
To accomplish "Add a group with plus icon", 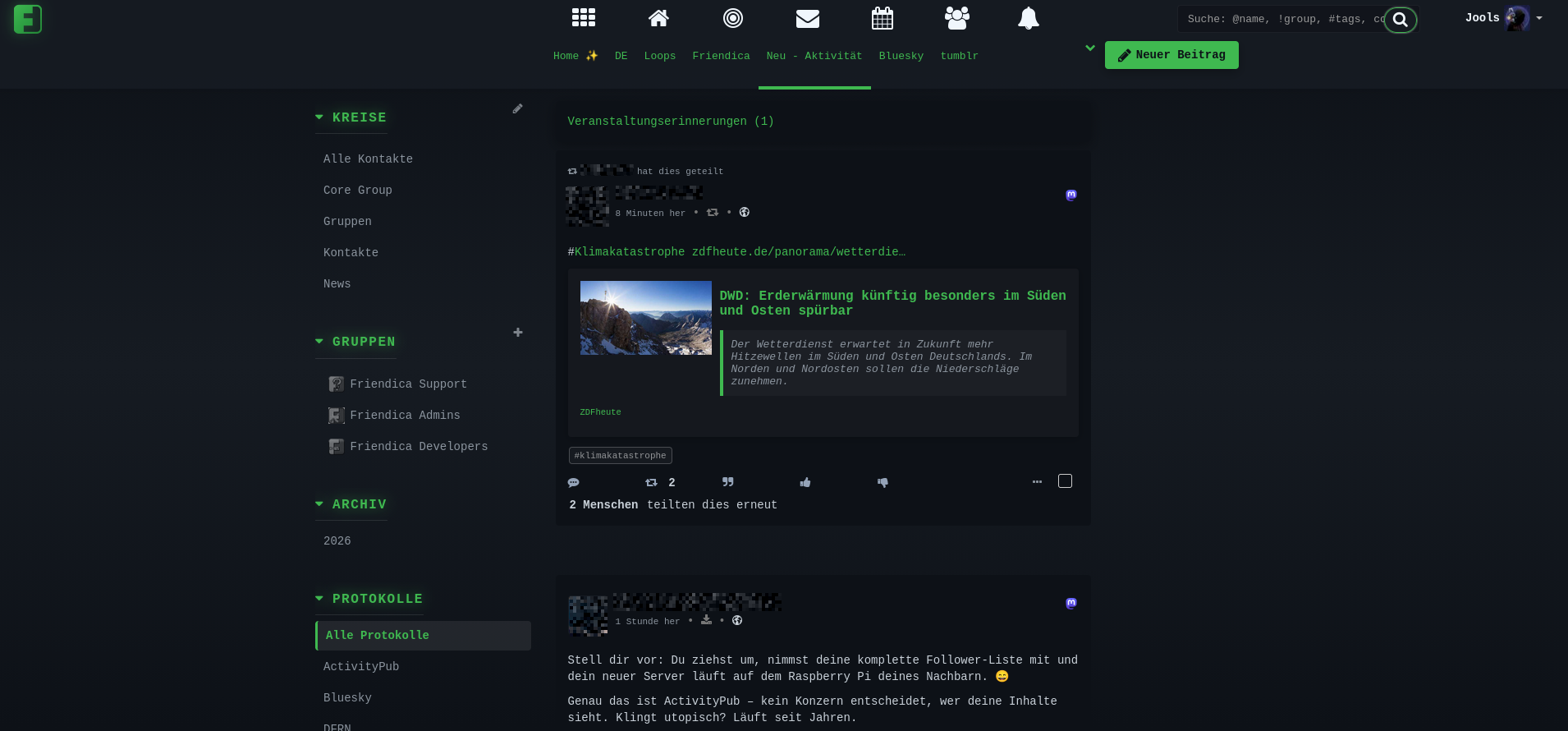I will tap(518, 333).
